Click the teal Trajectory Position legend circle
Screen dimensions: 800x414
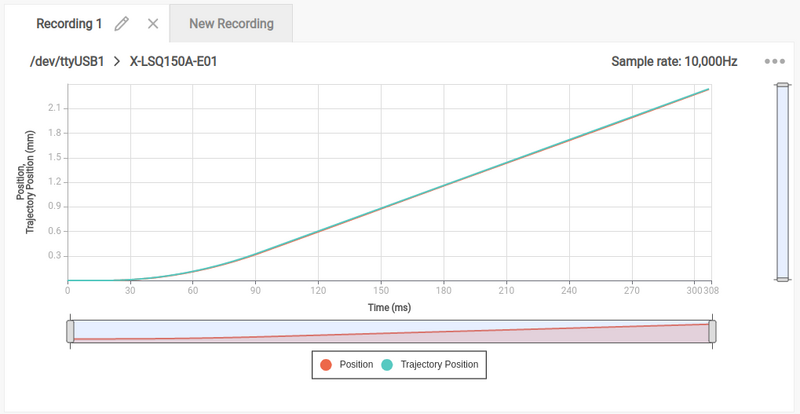tap(387, 365)
